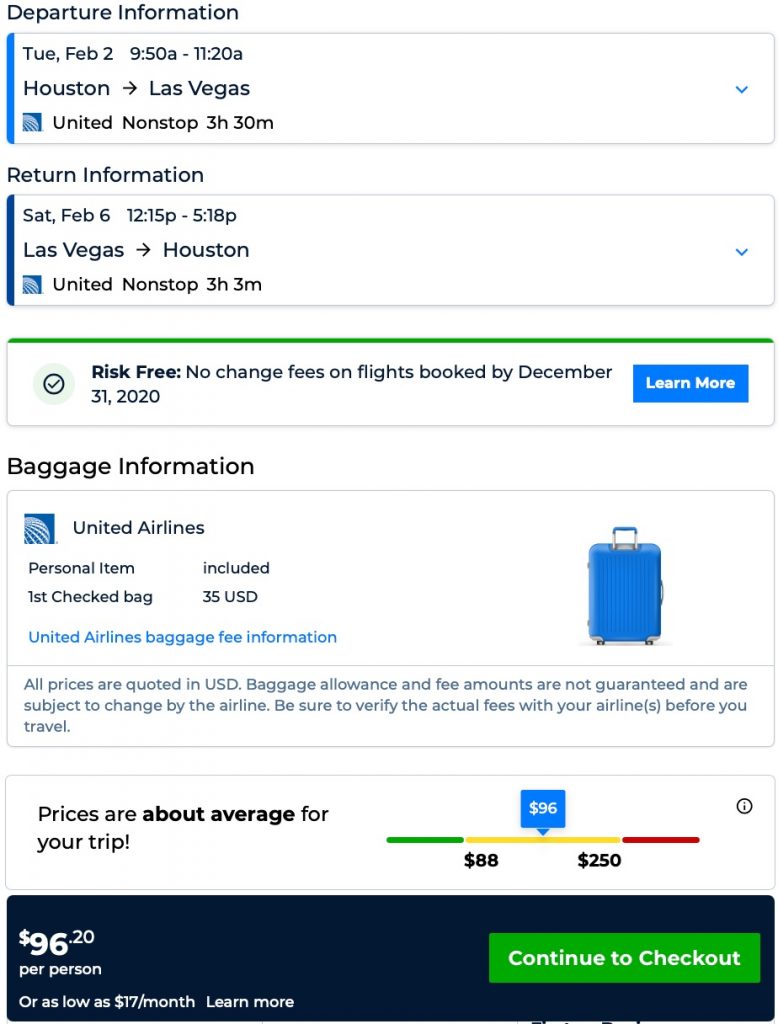778x1024 pixels.
Task: Click the Tue, Feb 2 departure time row
Action: point(133,54)
